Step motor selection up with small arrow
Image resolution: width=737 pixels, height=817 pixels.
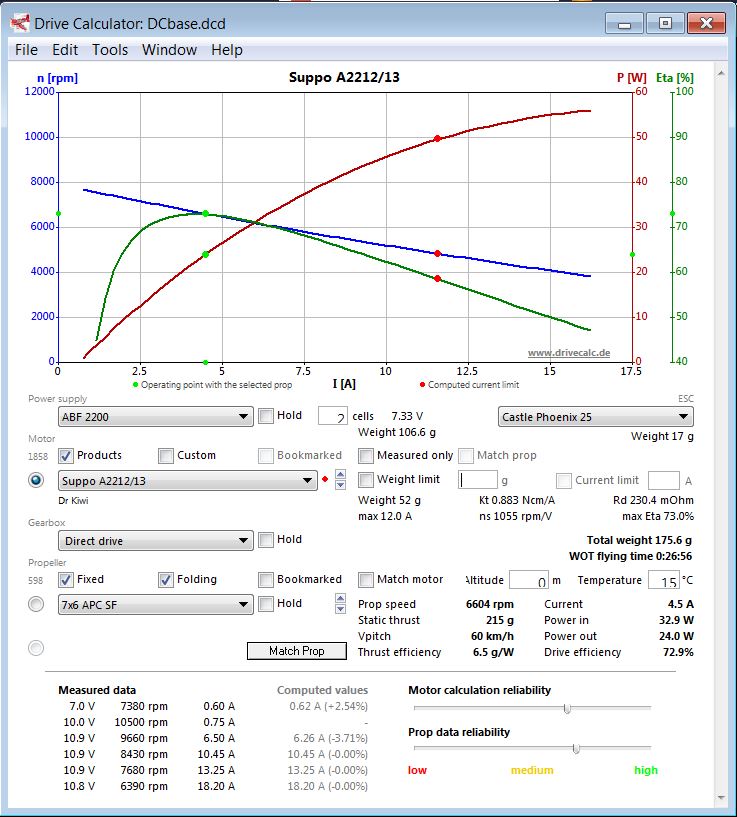340,474
